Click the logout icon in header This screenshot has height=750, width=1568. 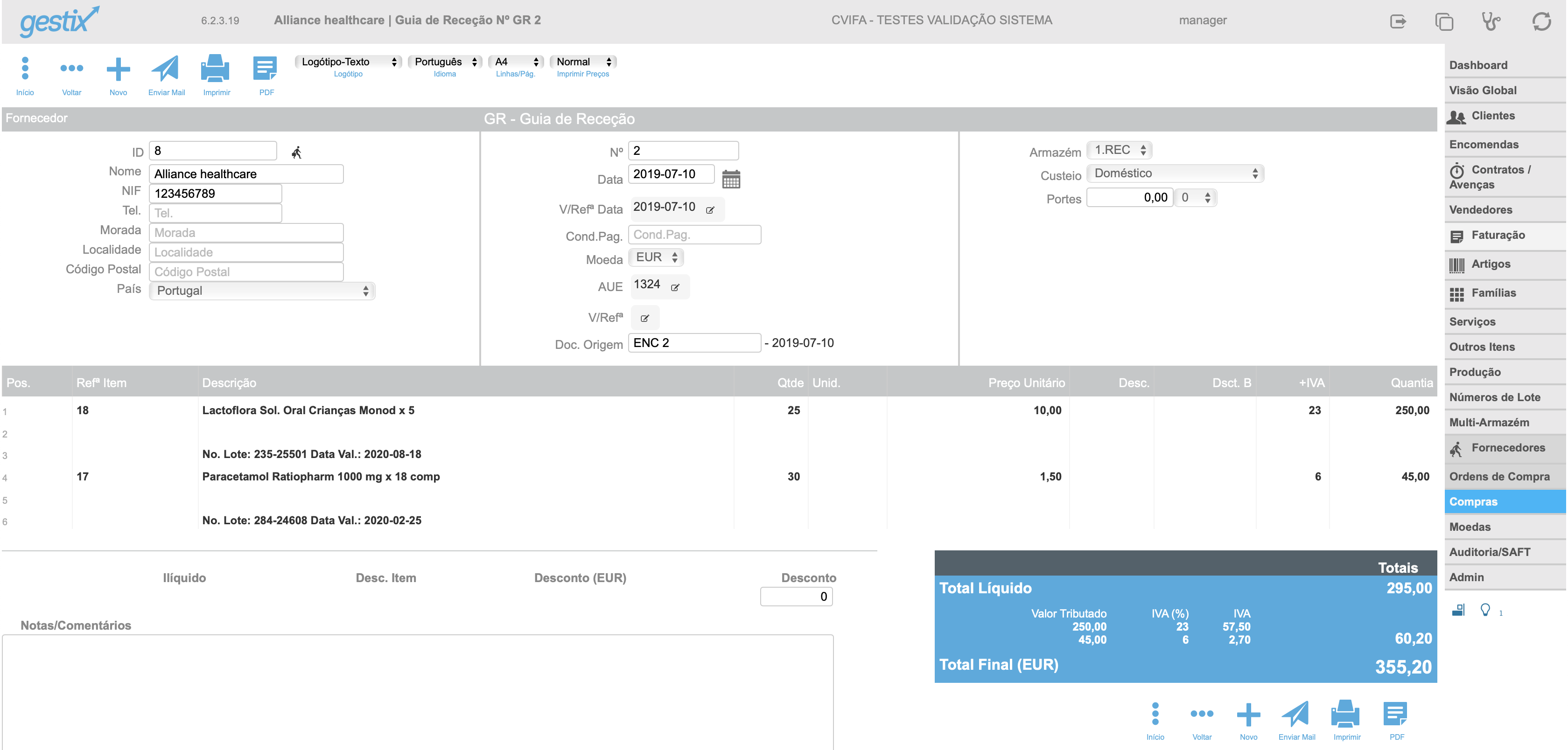tap(1398, 21)
